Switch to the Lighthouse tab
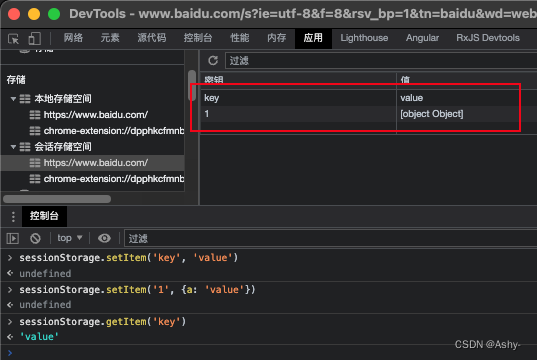Image resolution: width=537 pixels, height=360 pixels. (x=364, y=38)
